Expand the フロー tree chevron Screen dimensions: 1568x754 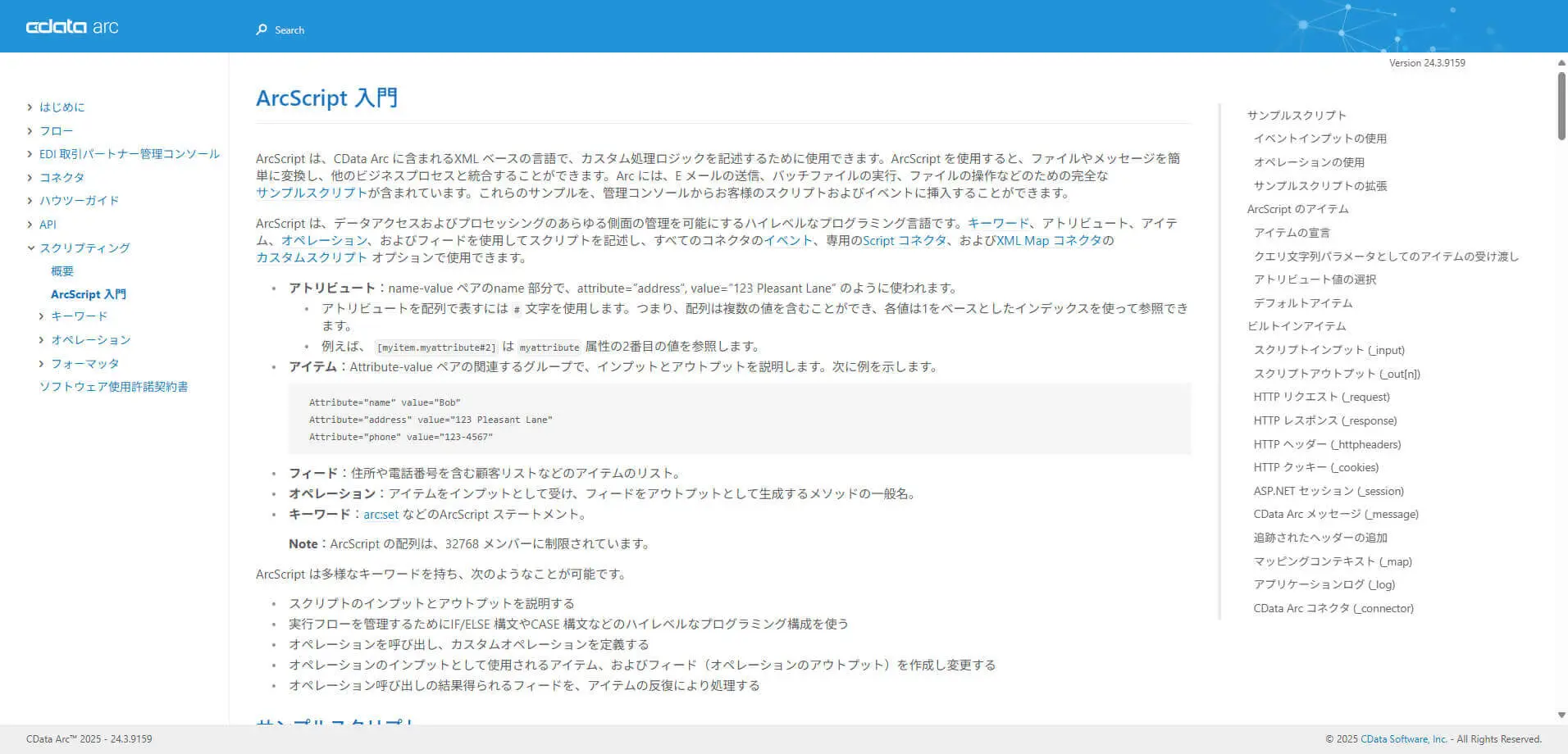click(30, 131)
